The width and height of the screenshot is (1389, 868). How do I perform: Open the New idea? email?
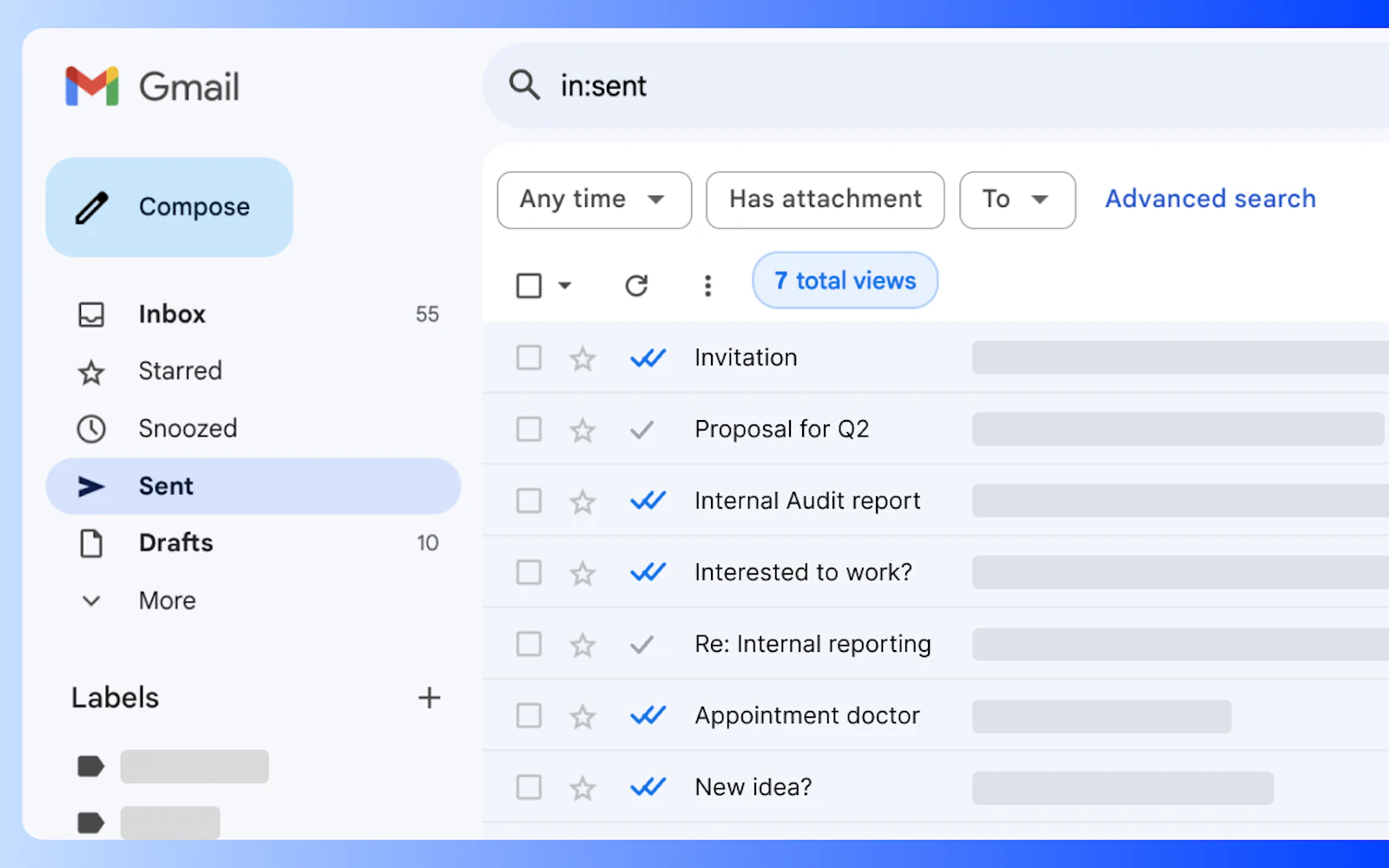pyautogui.click(x=936, y=787)
